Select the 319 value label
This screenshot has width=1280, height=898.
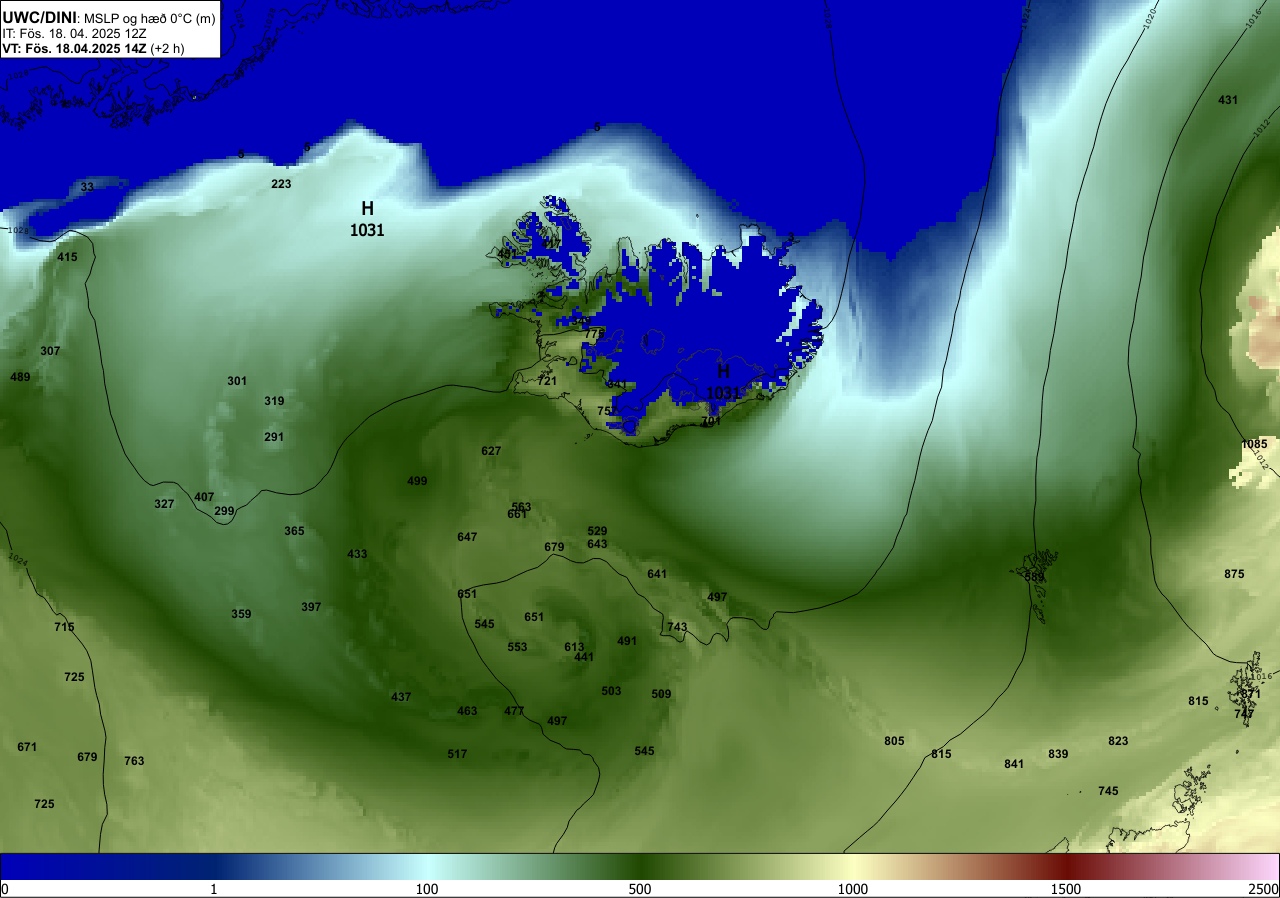(x=274, y=401)
